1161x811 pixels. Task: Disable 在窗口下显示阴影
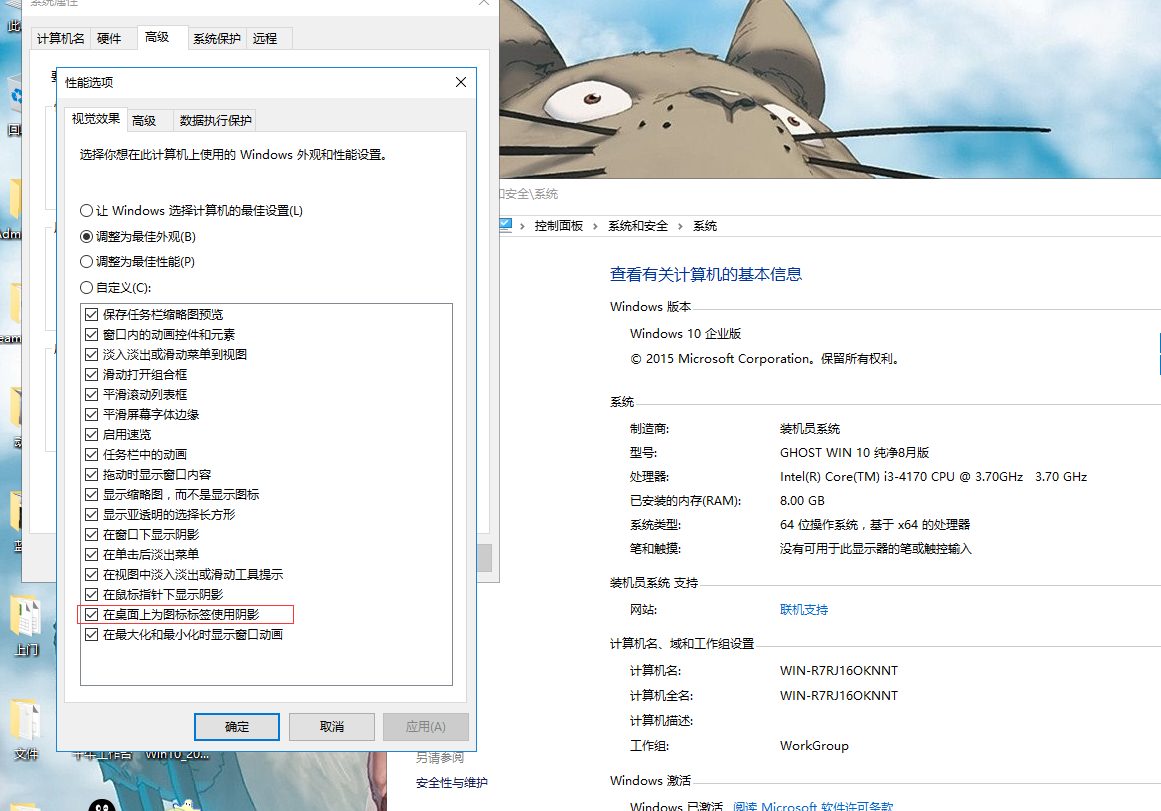(x=92, y=535)
